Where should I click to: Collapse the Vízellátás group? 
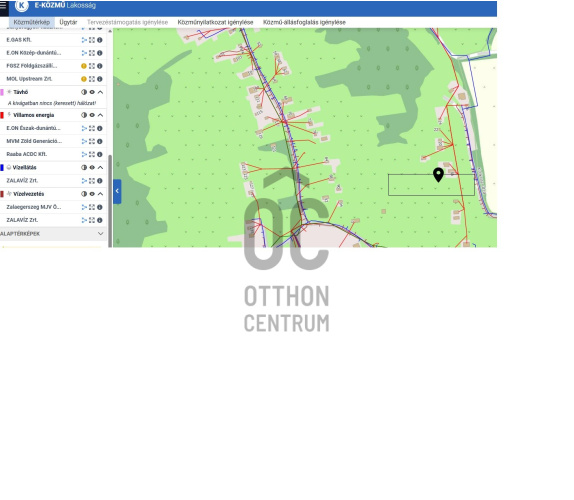point(100,168)
